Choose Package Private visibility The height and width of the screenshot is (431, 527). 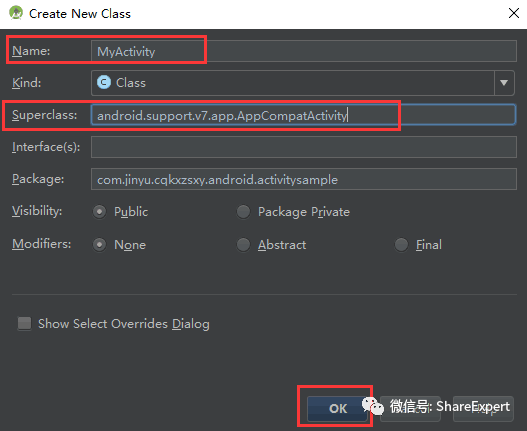(243, 212)
